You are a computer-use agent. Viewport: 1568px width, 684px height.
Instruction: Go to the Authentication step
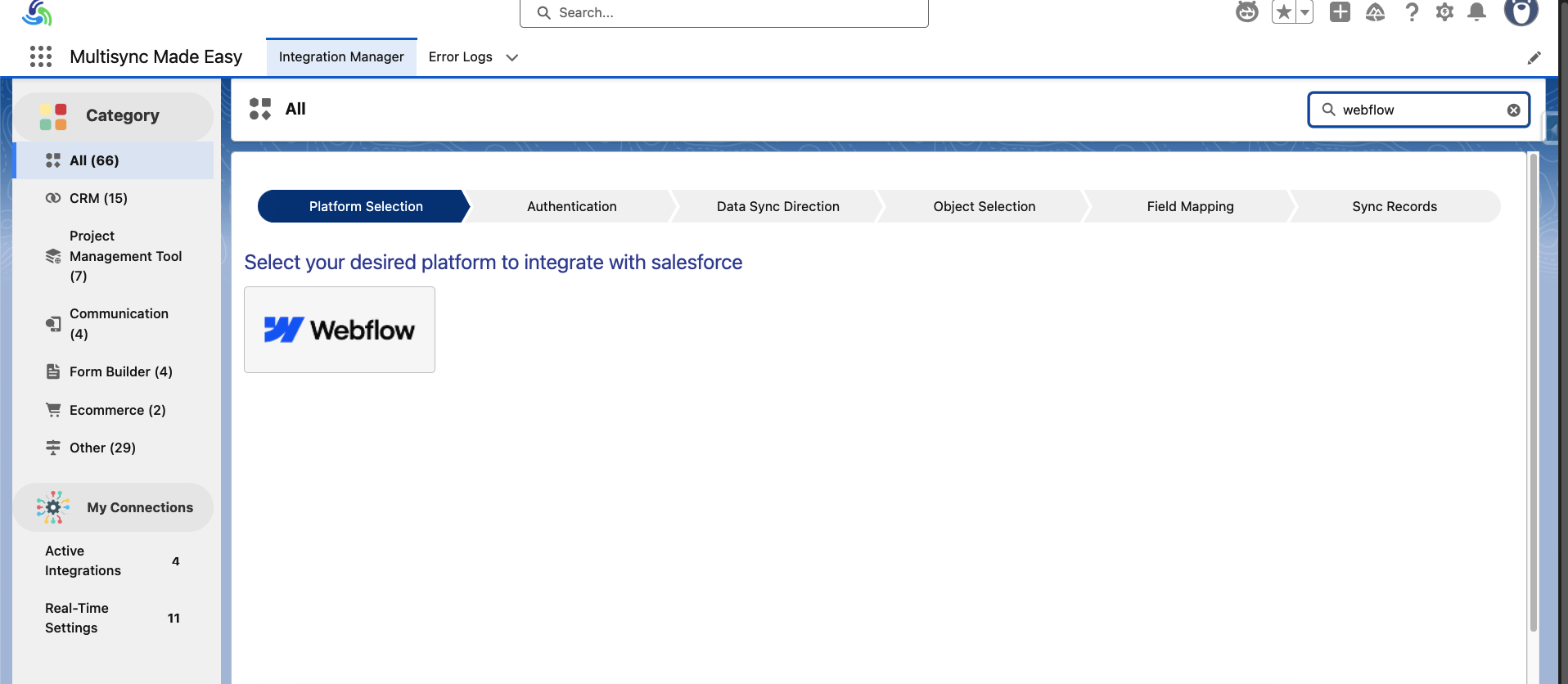572,206
